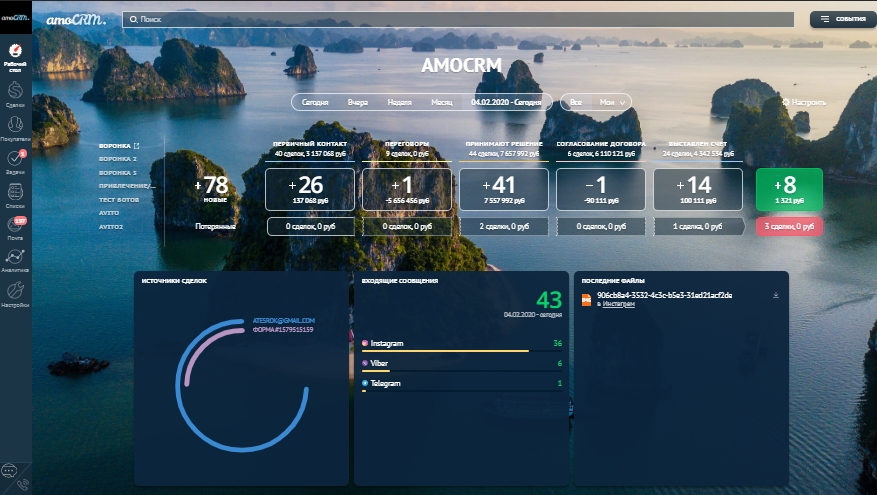877x495 pixels.
Task: Select ПРИВЛЕЧЕНИЕ pipeline
Action: pyautogui.click(x=127, y=186)
